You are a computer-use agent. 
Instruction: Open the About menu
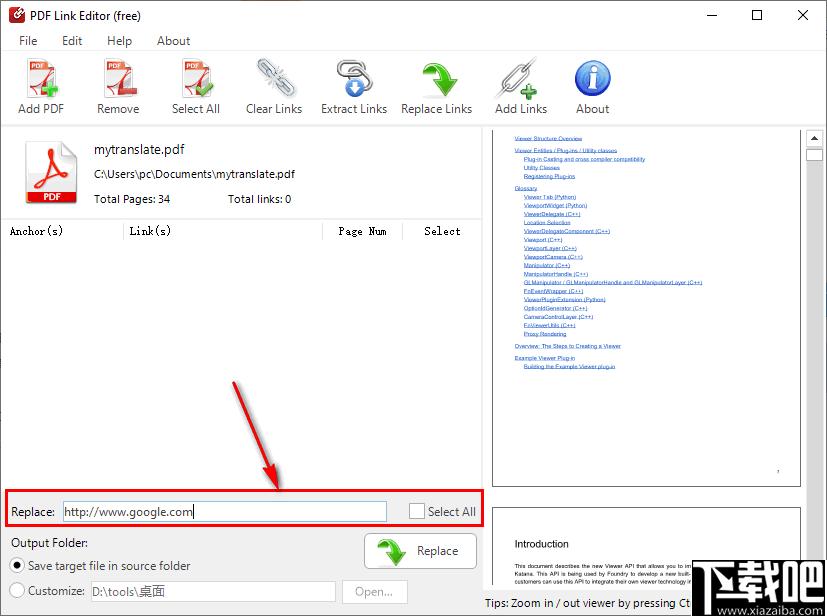coord(173,41)
